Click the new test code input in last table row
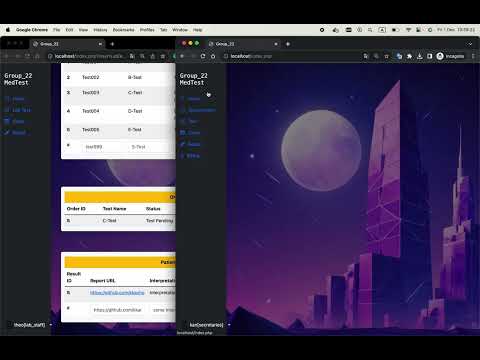The height and width of the screenshot is (360, 480). click(x=103, y=147)
